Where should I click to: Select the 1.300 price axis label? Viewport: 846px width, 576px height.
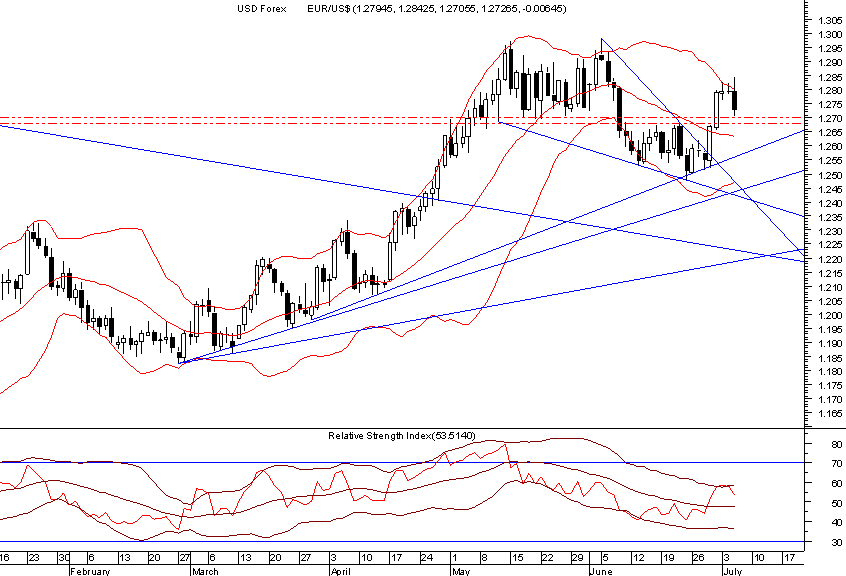click(830, 35)
